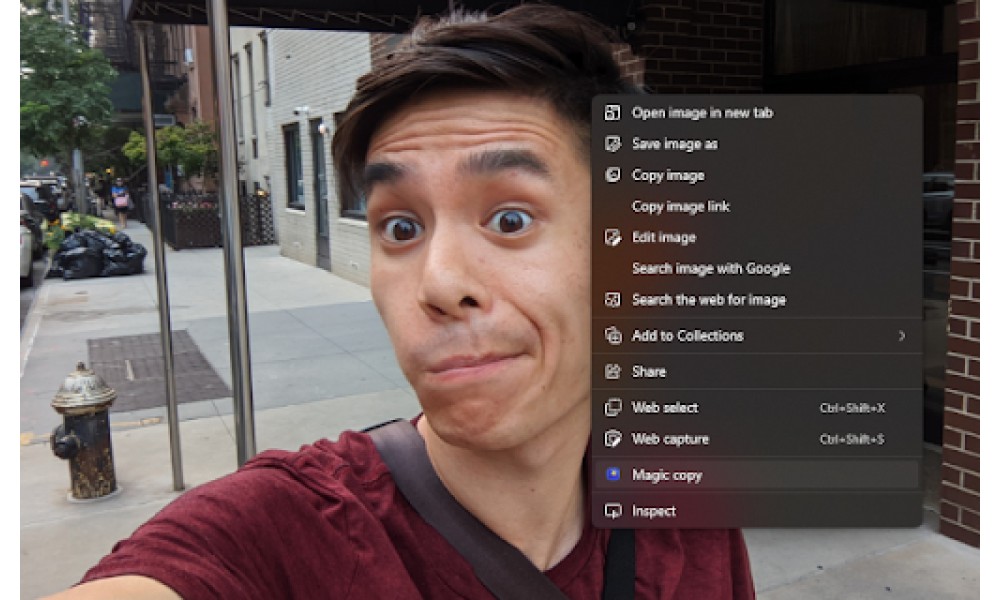Choose Copy image link

coord(680,207)
